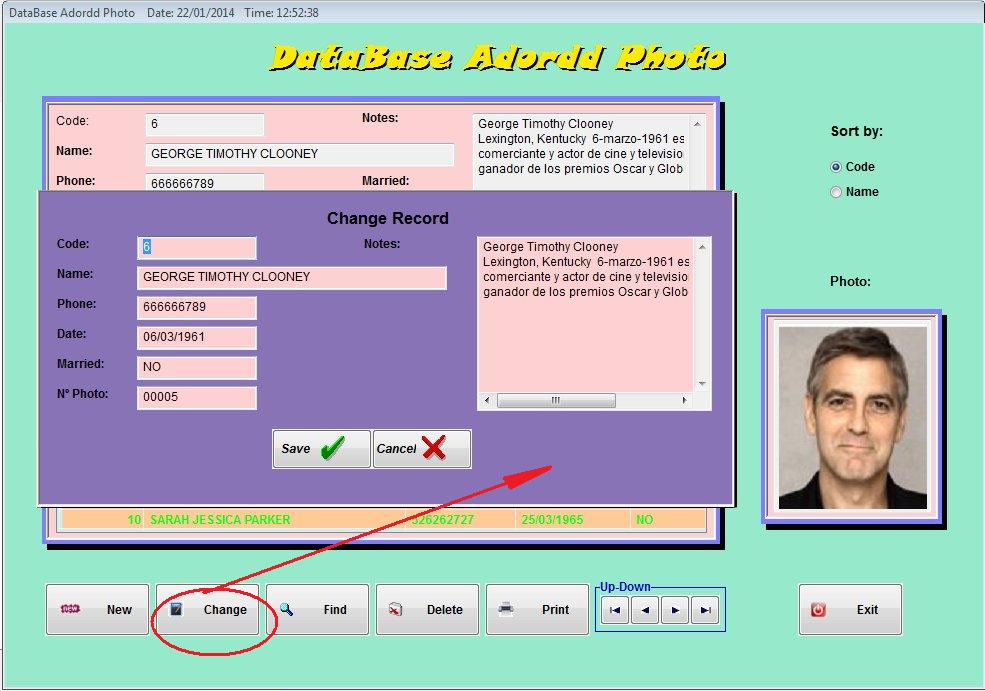The height and width of the screenshot is (691, 985).
Task: Enable sorting by Name
Action: coord(836,192)
